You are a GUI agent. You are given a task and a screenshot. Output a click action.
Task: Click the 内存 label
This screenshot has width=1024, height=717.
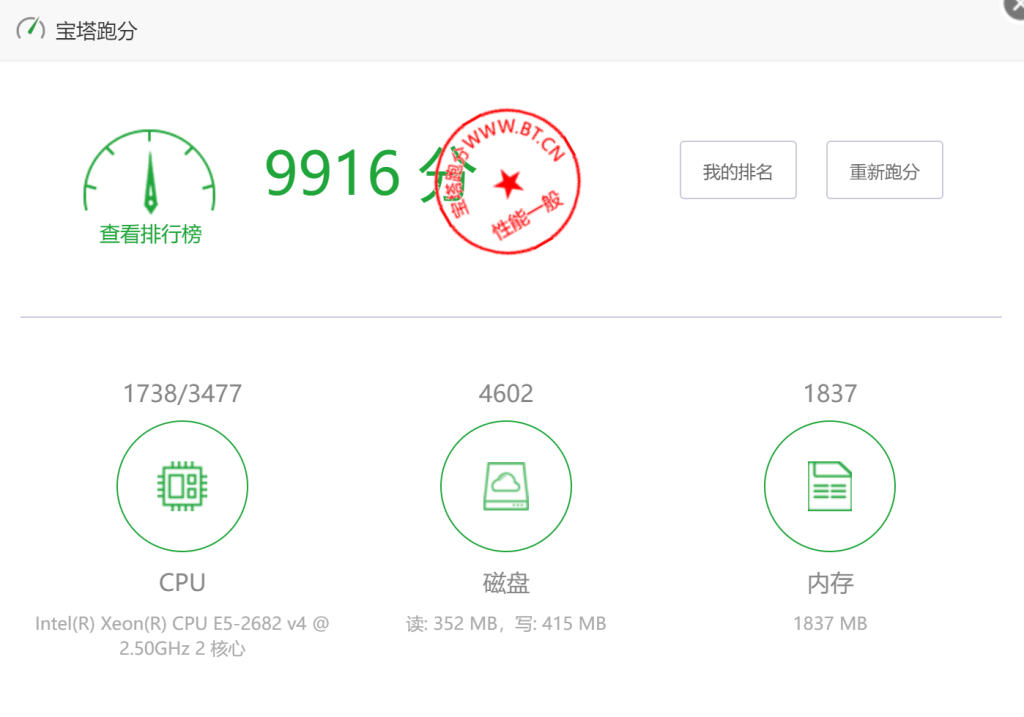coord(829,582)
